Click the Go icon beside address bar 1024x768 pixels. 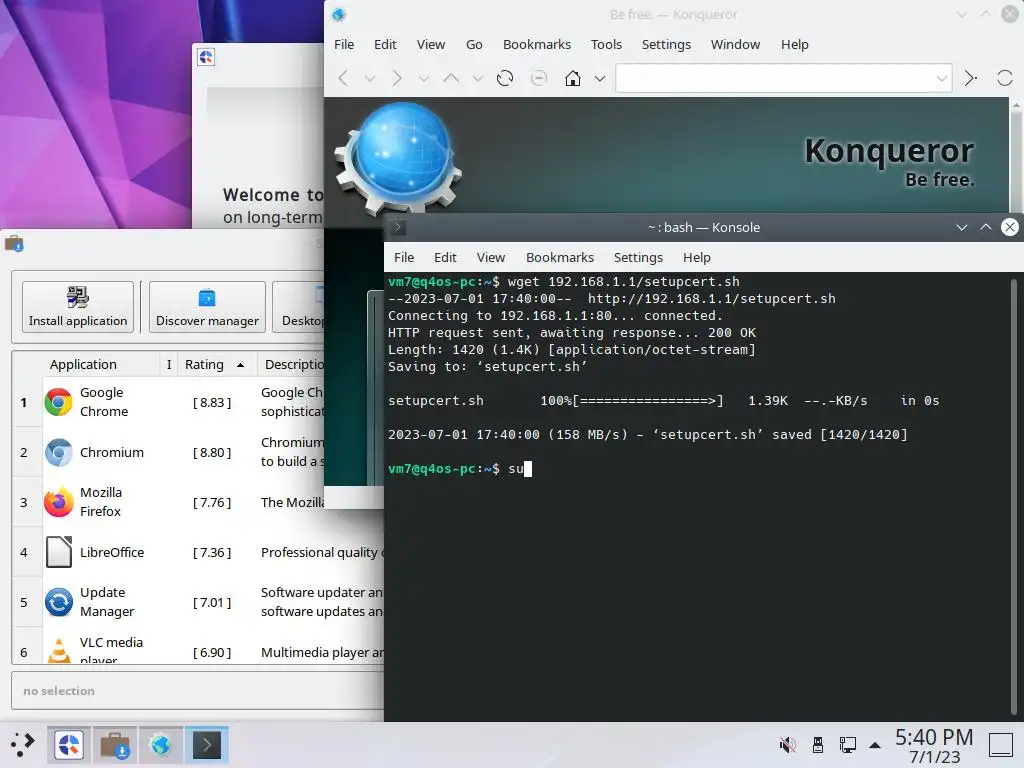pyautogui.click(x=971, y=78)
